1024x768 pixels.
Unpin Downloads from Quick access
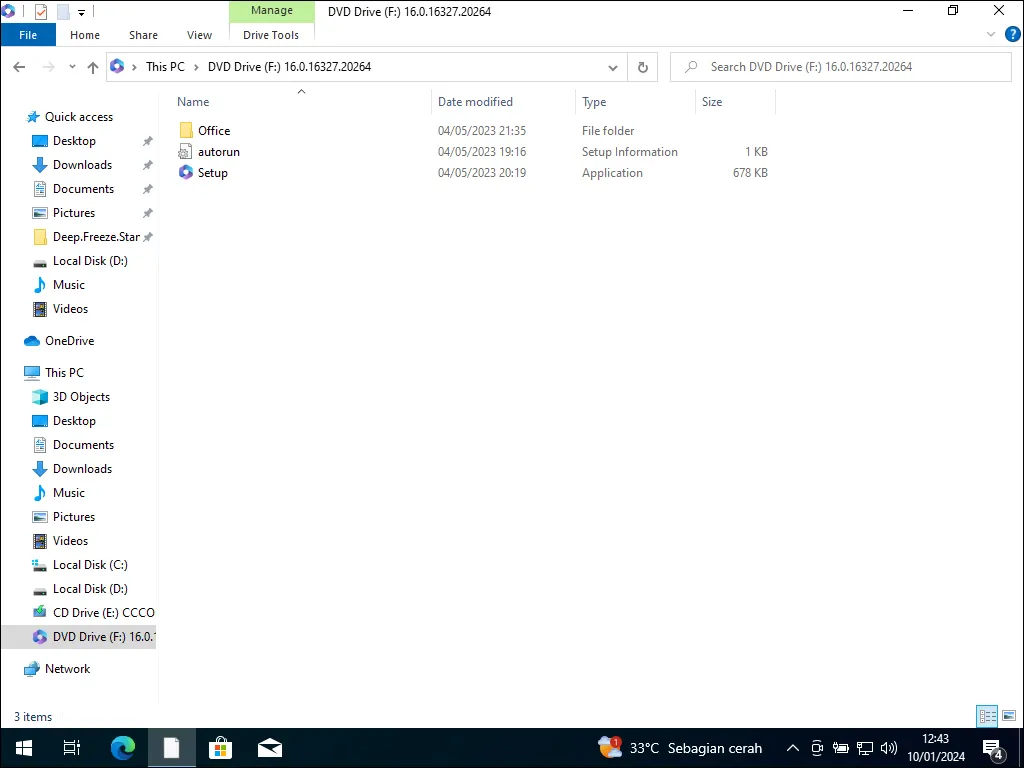pyautogui.click(x=147, y=164)
